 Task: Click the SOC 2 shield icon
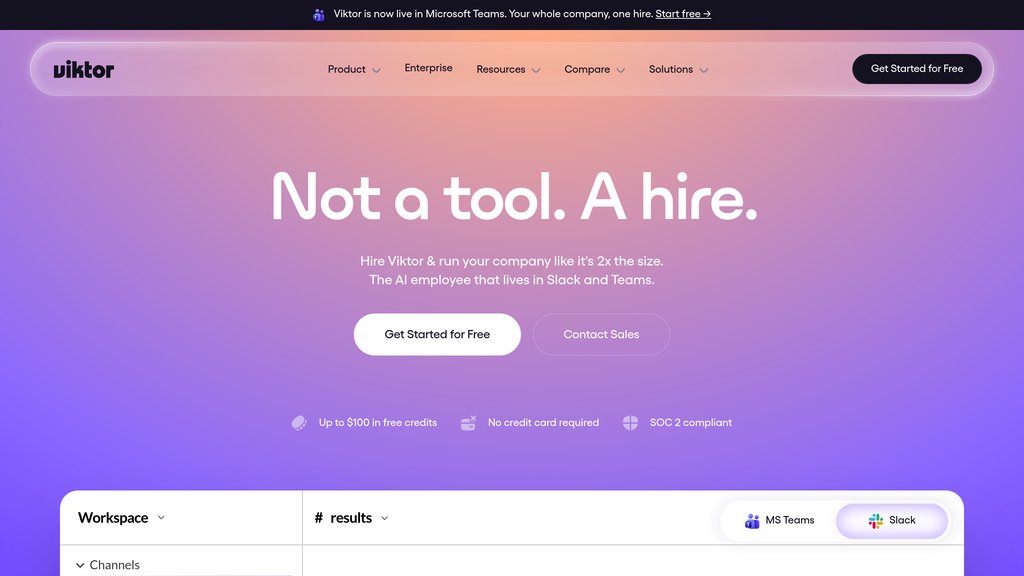[x=630, y=423]
